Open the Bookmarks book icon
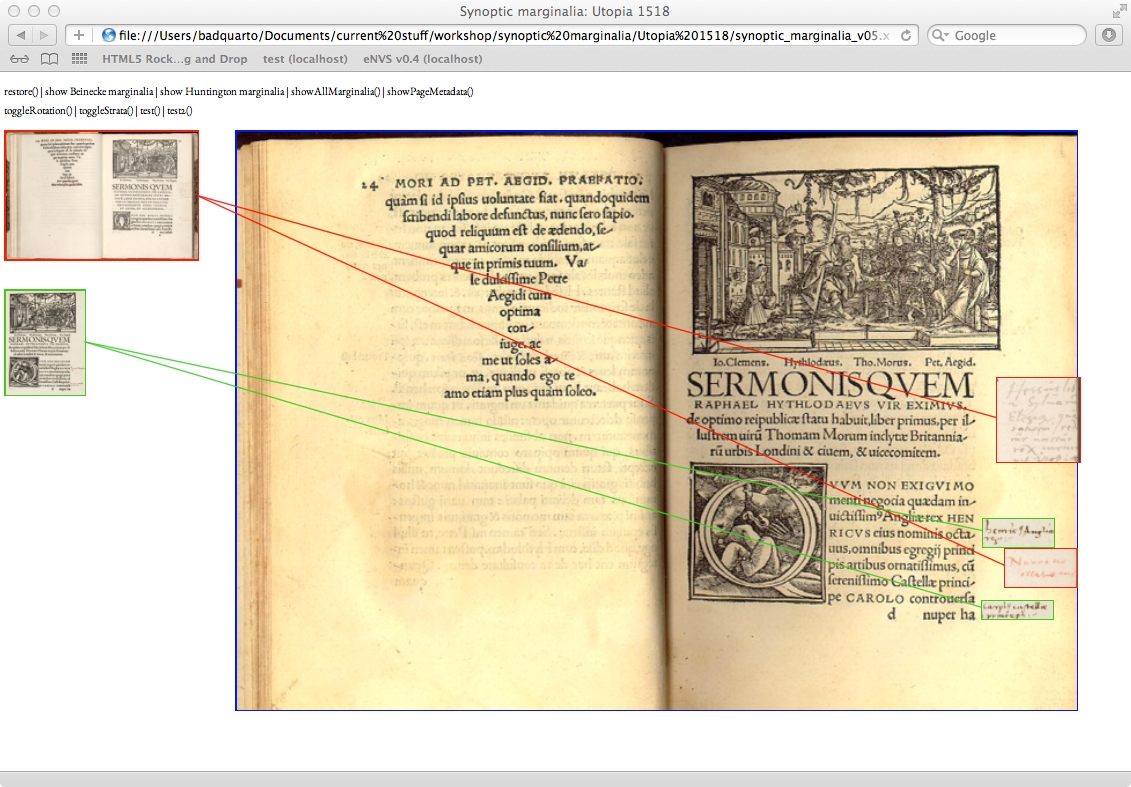1131x787 pixels. pyautogui.click(x=49, y=59)
